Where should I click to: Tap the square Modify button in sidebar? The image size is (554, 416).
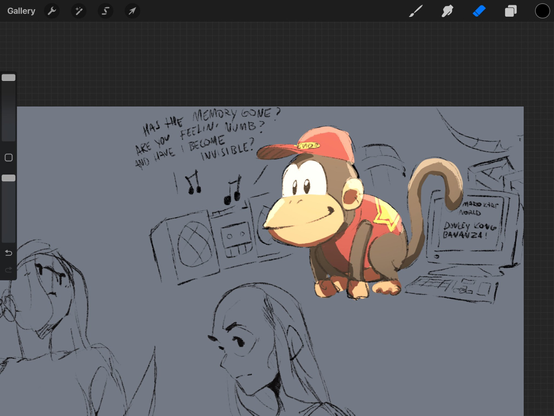(x=8, y=158)
